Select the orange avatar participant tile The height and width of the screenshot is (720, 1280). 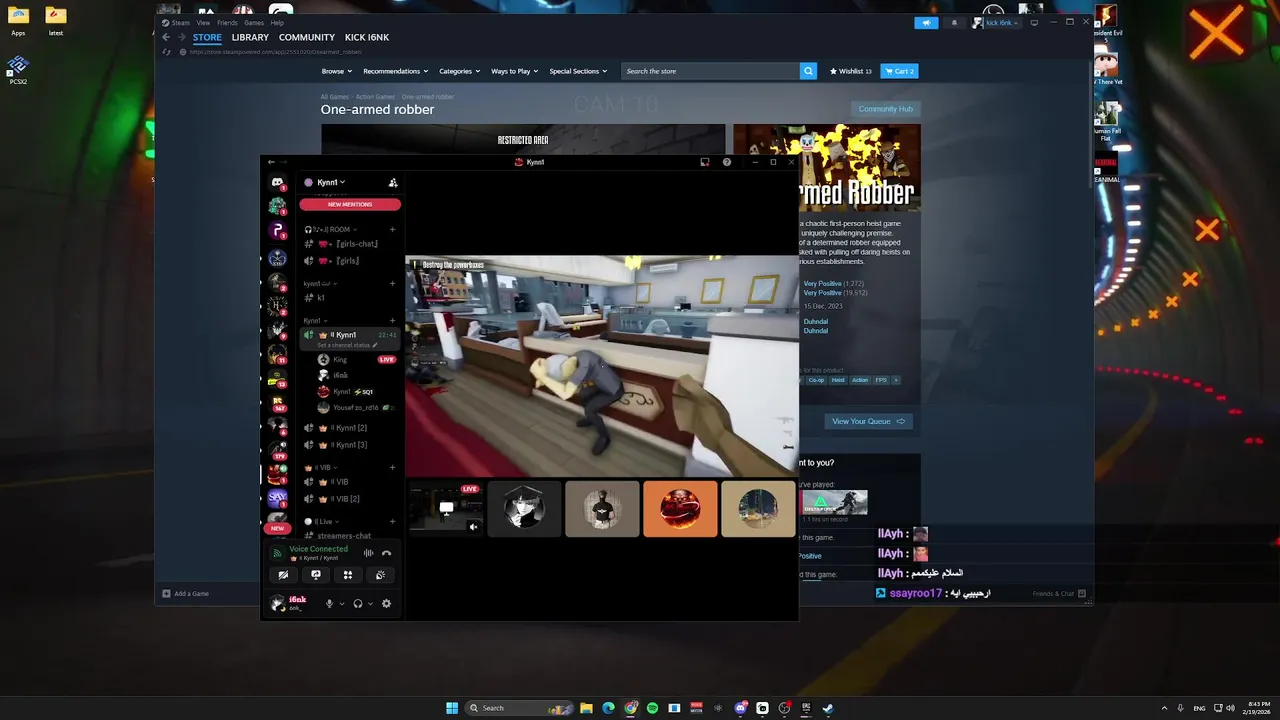tap(680, 509)
